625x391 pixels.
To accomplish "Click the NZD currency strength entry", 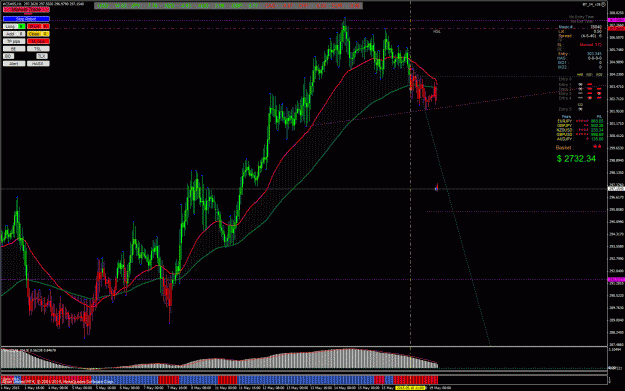I will point(177,6).
